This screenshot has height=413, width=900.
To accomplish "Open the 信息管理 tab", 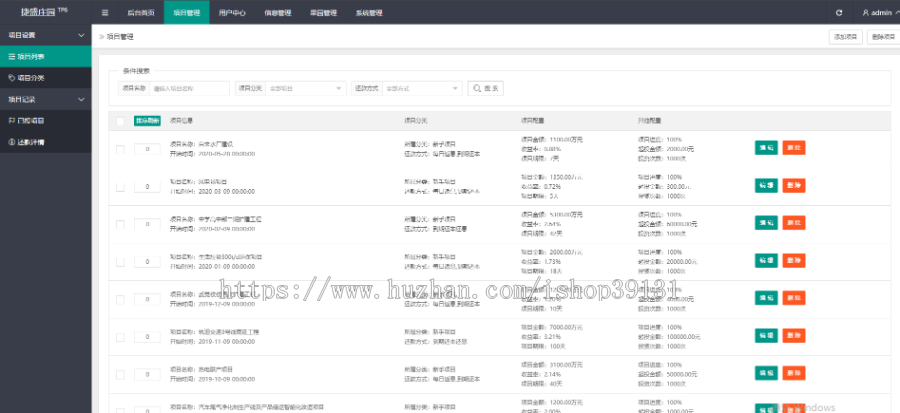I will tap(278, 13).
